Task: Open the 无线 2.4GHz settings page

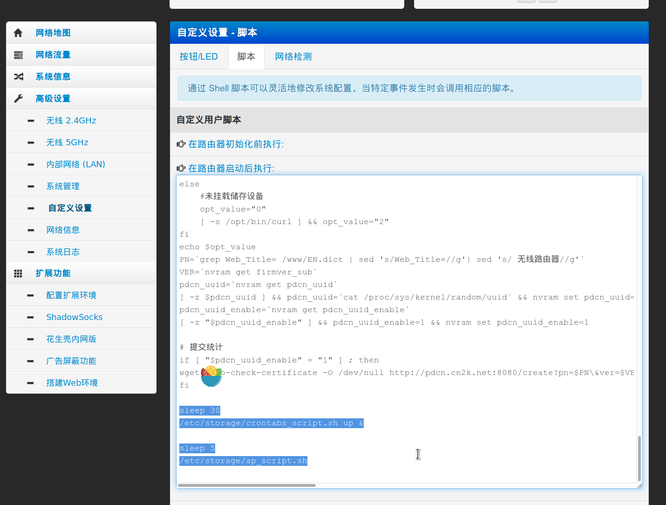Action: click(x=70, y=121)
